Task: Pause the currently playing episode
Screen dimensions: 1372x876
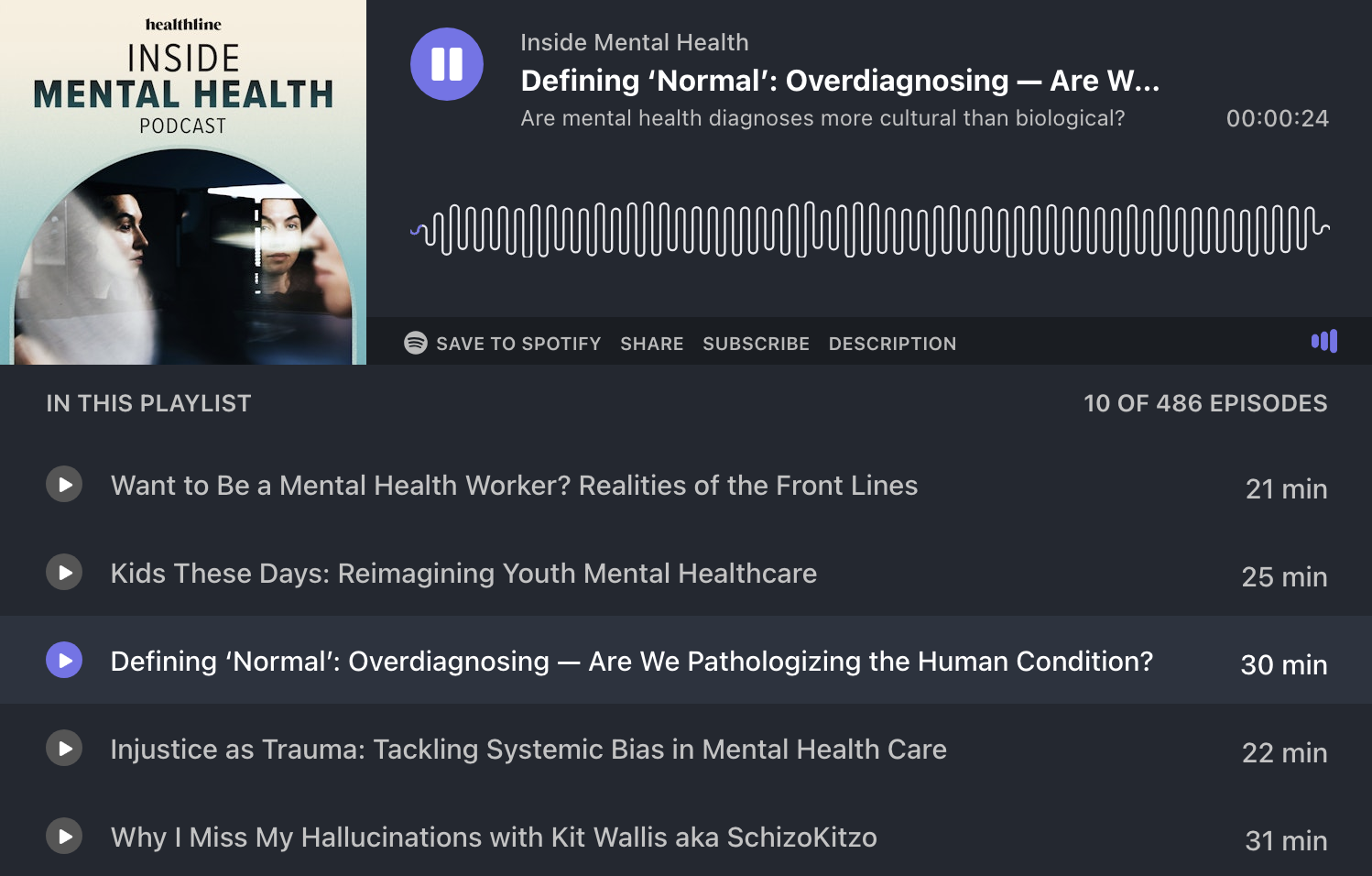Action: click(447, 64)
